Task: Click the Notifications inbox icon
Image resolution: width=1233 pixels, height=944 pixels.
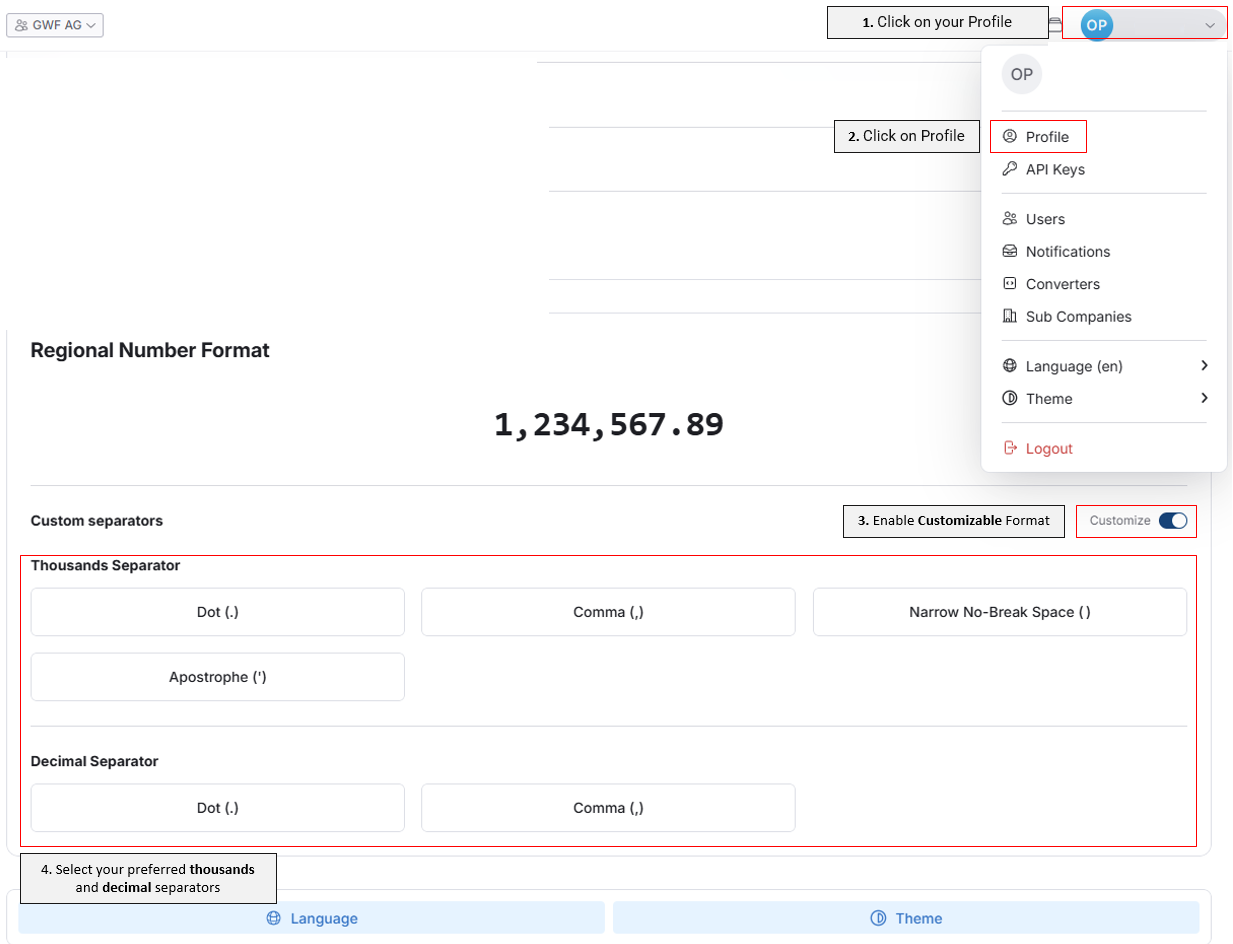Action: click(x=1009, y=251)
